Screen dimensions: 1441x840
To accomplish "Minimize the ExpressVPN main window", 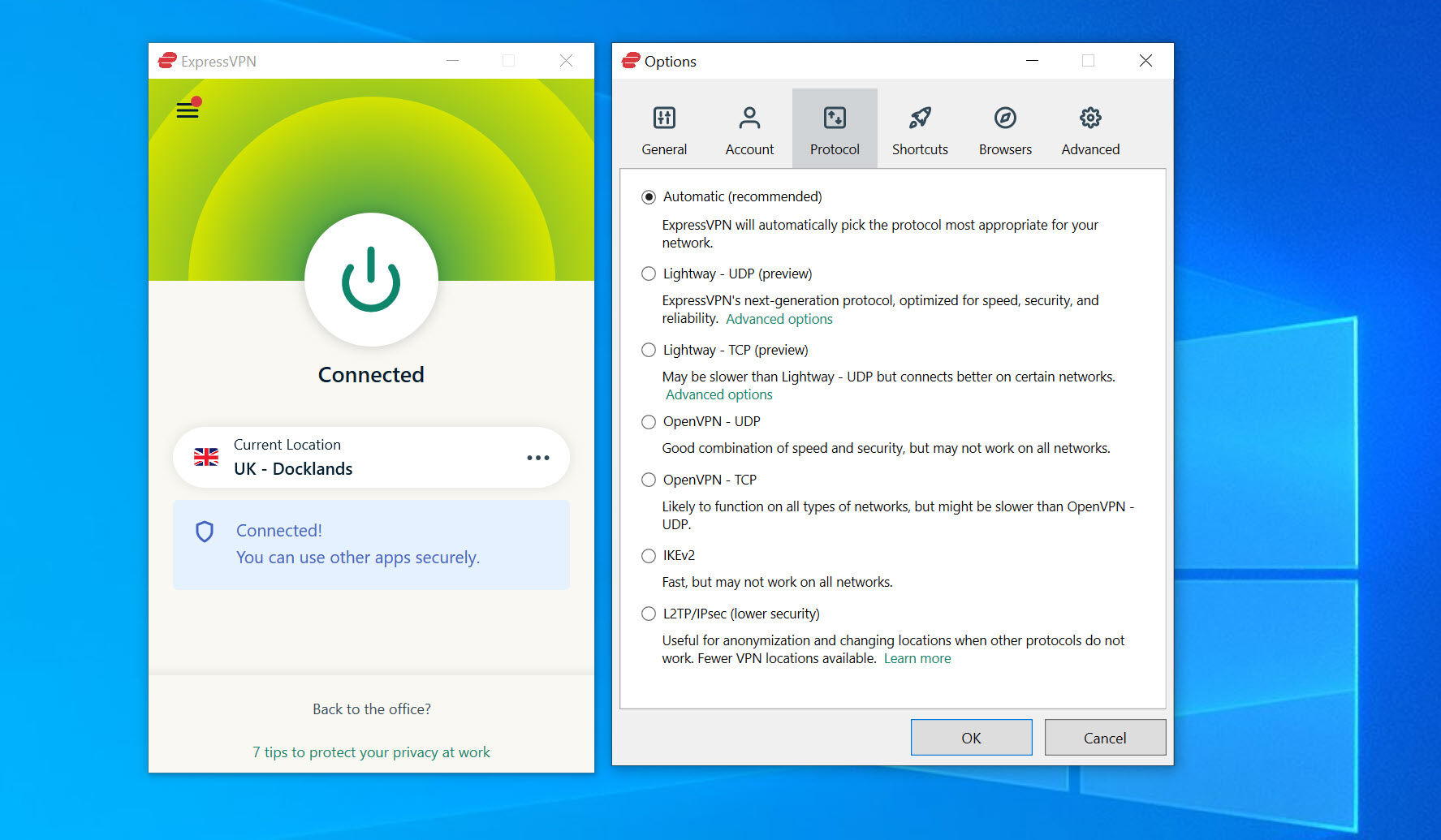I will pyautogui.click(x=453, y=61).
